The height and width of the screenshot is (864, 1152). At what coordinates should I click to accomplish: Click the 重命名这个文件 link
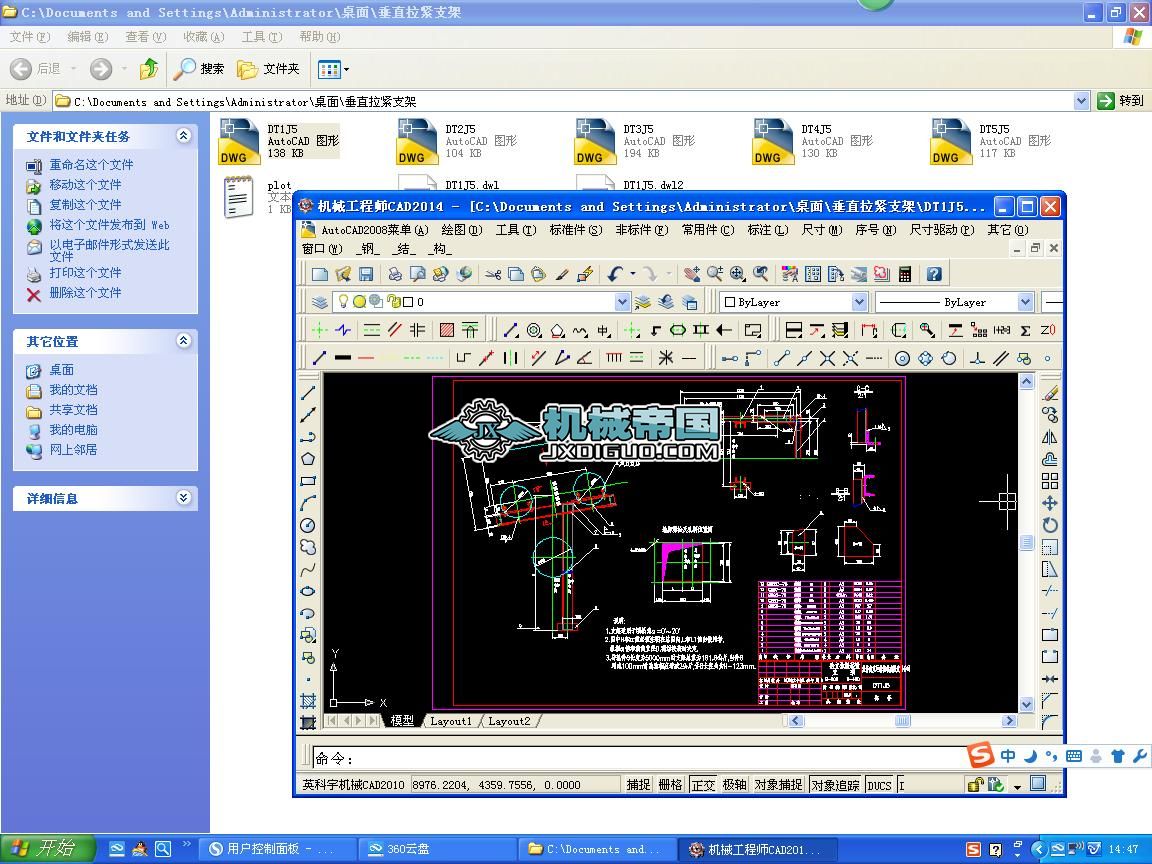click(x=91, y=165)
